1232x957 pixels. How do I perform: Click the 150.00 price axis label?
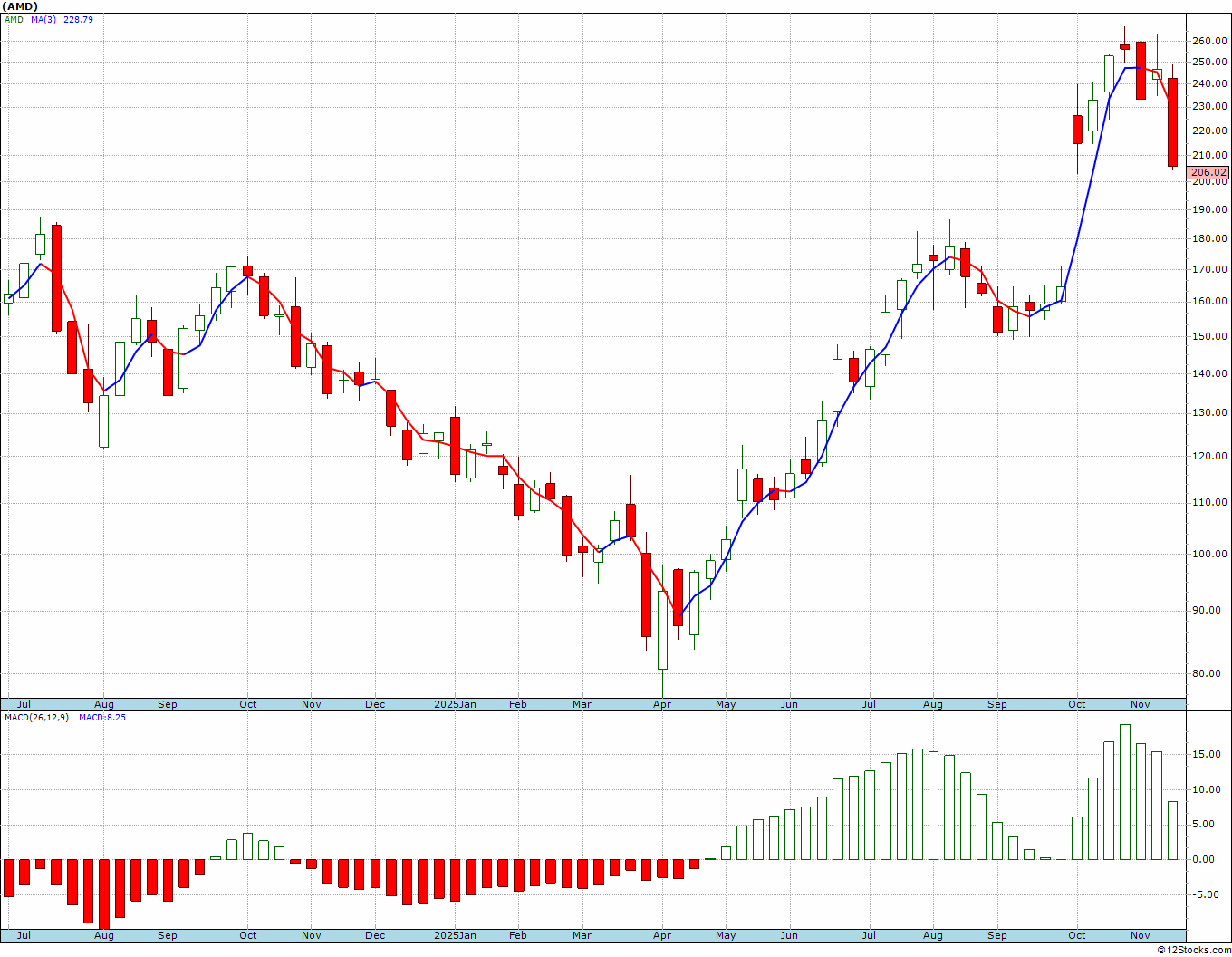tap(1209, 336)
